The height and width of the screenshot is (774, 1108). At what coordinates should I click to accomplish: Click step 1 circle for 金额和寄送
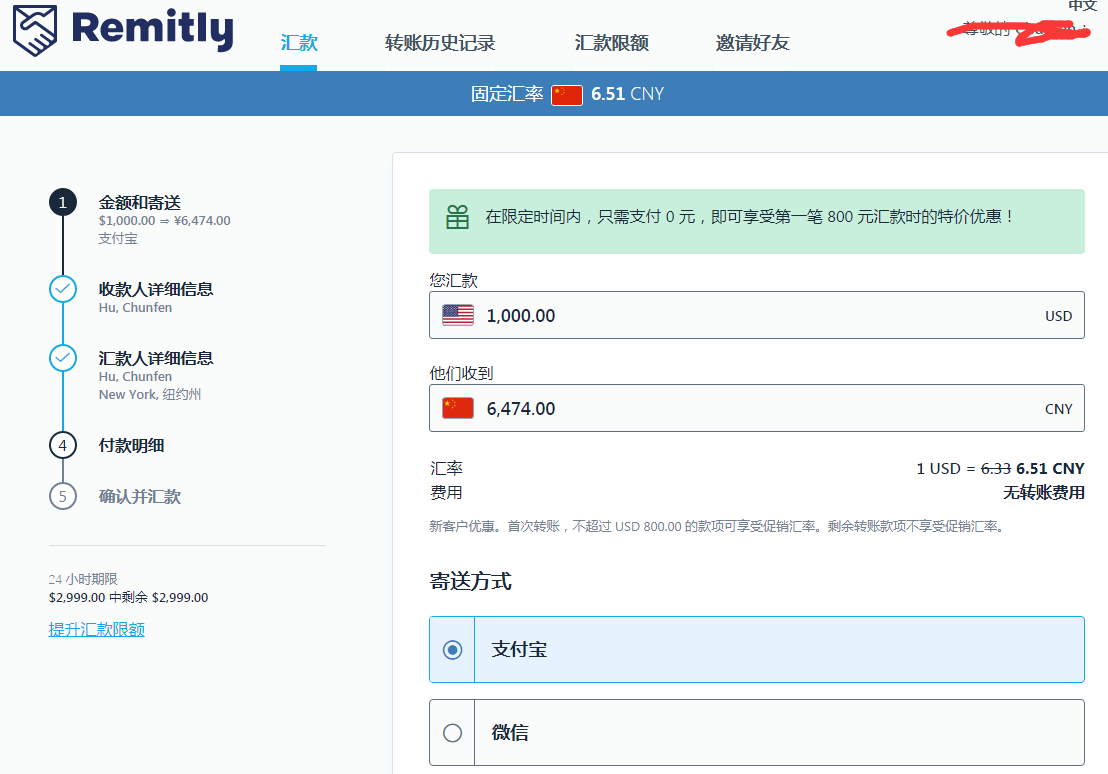click(x=63, y=203)
